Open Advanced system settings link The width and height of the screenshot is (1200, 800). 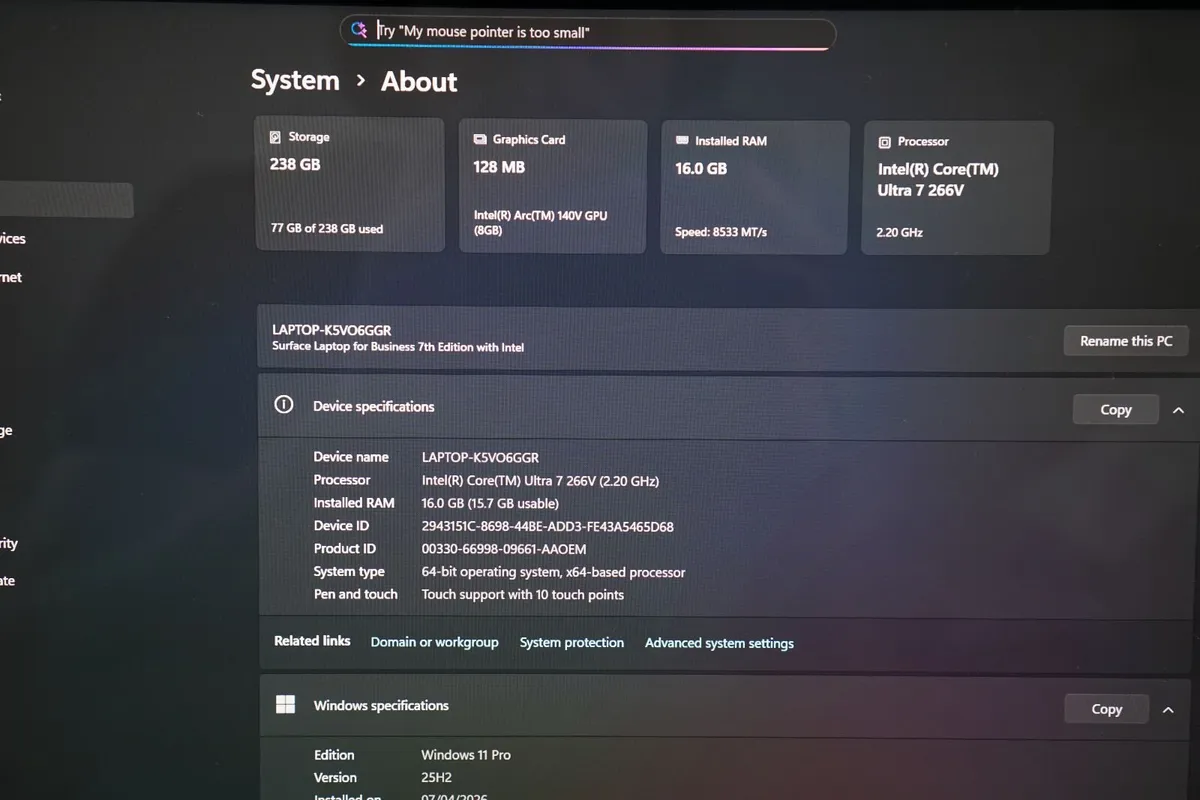(x=719, y=643)
